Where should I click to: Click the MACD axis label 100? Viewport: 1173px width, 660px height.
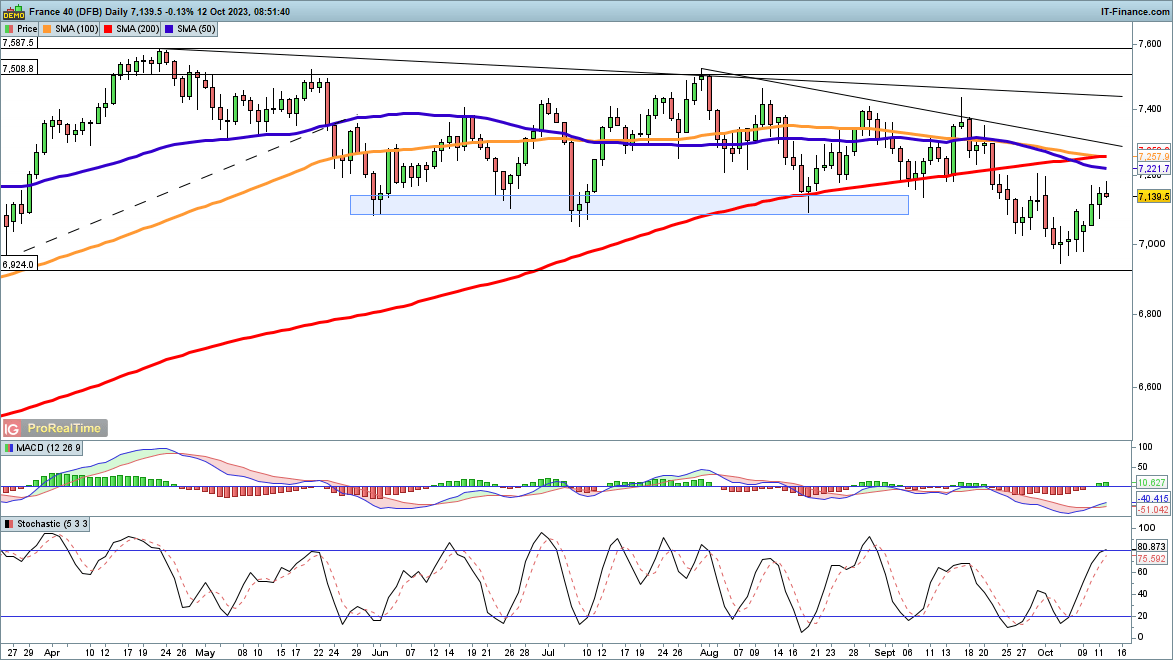[x=1145, y=447]
